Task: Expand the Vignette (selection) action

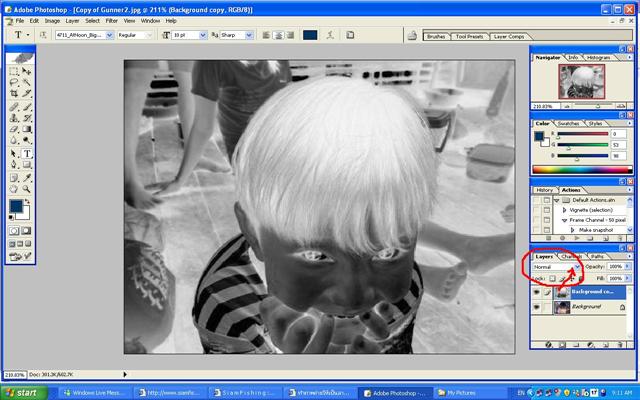Action: click(x=564, y=210)
